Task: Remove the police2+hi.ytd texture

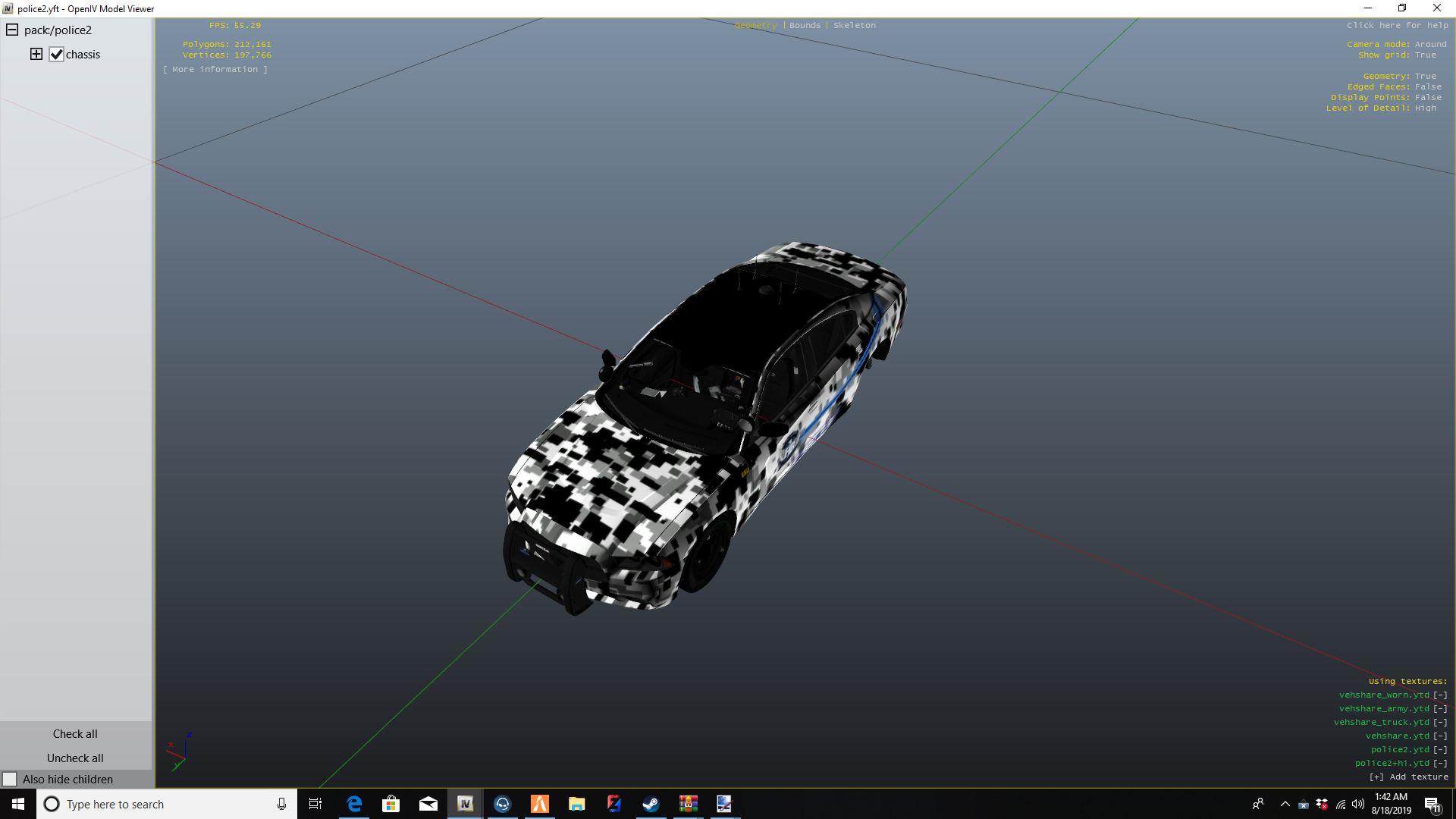Action: coord(1440,763)
